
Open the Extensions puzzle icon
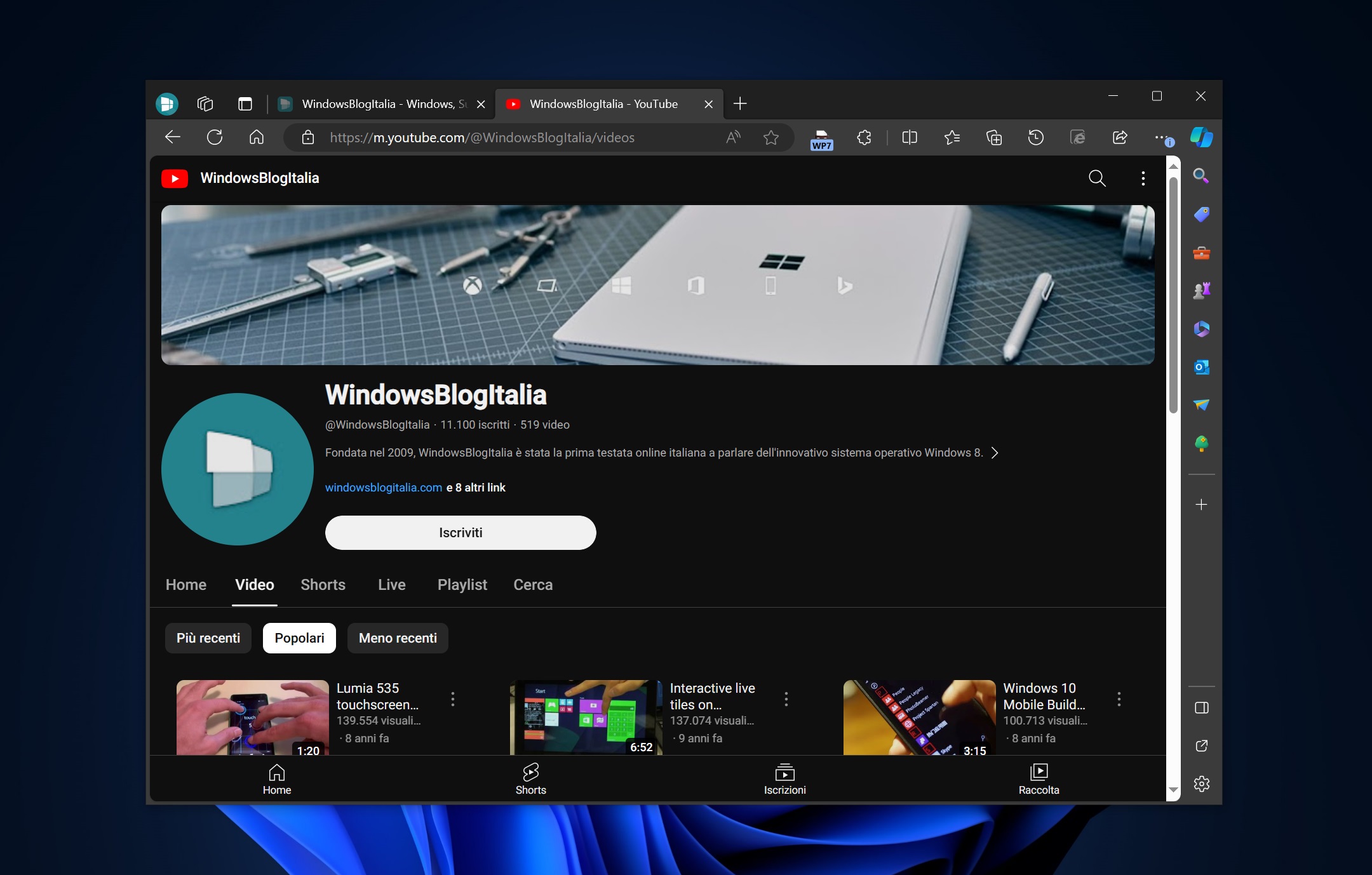864,137
